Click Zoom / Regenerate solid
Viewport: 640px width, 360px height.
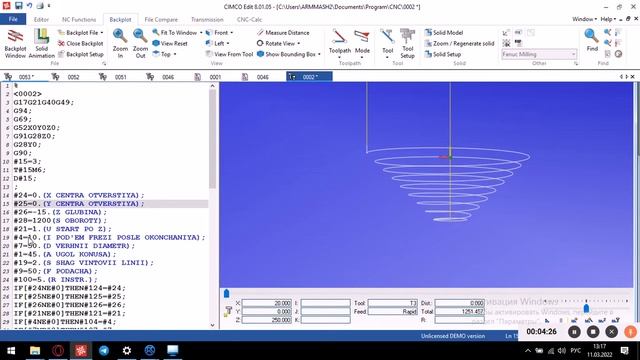(x=459, y=43)
